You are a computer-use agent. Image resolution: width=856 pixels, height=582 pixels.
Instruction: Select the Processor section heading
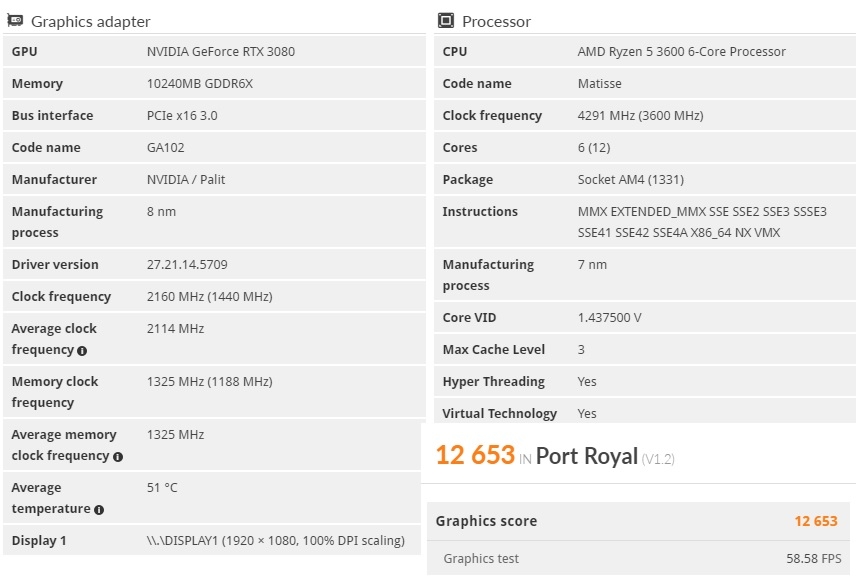496,21
